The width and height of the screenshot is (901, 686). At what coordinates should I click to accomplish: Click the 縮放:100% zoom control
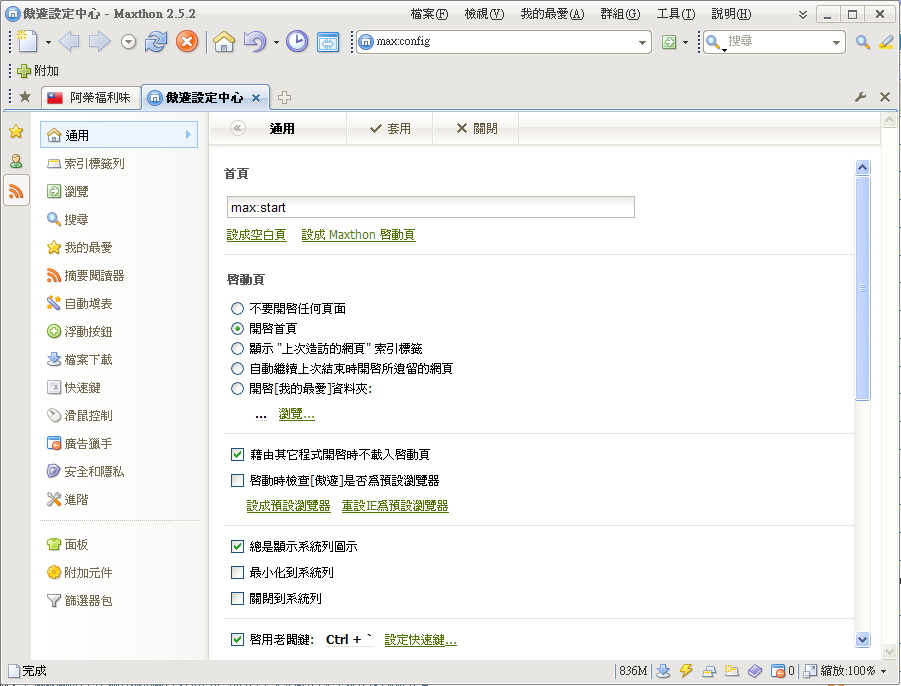pyautogui.click(x=848, y=671)
